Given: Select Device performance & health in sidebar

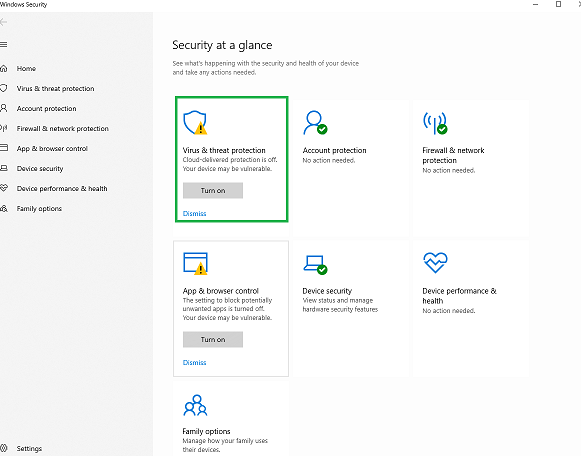Looking at the screenshot, I should click(x=62, y=189).
